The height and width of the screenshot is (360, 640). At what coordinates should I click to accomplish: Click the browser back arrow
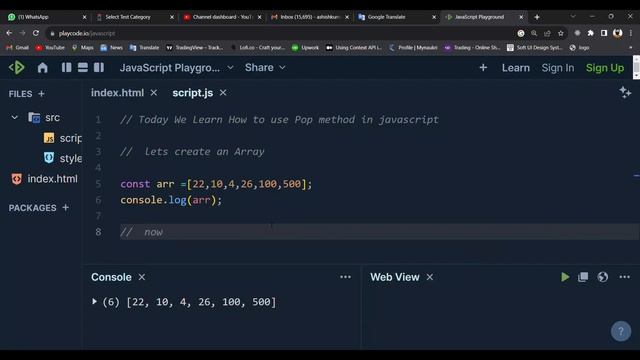point(9,33)
